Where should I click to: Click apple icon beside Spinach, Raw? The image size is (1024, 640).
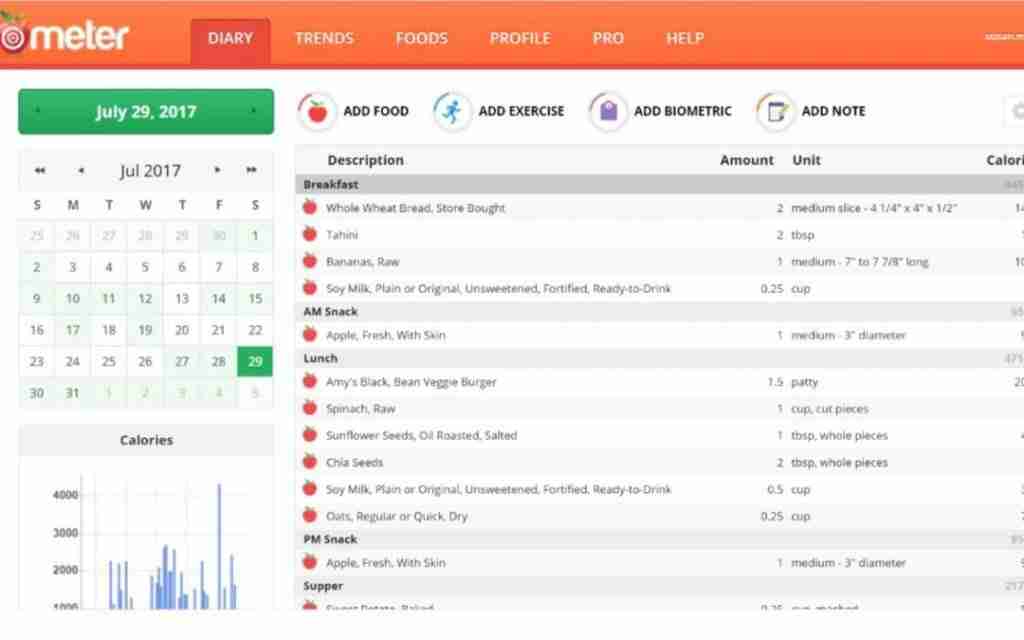pos(310,408)
